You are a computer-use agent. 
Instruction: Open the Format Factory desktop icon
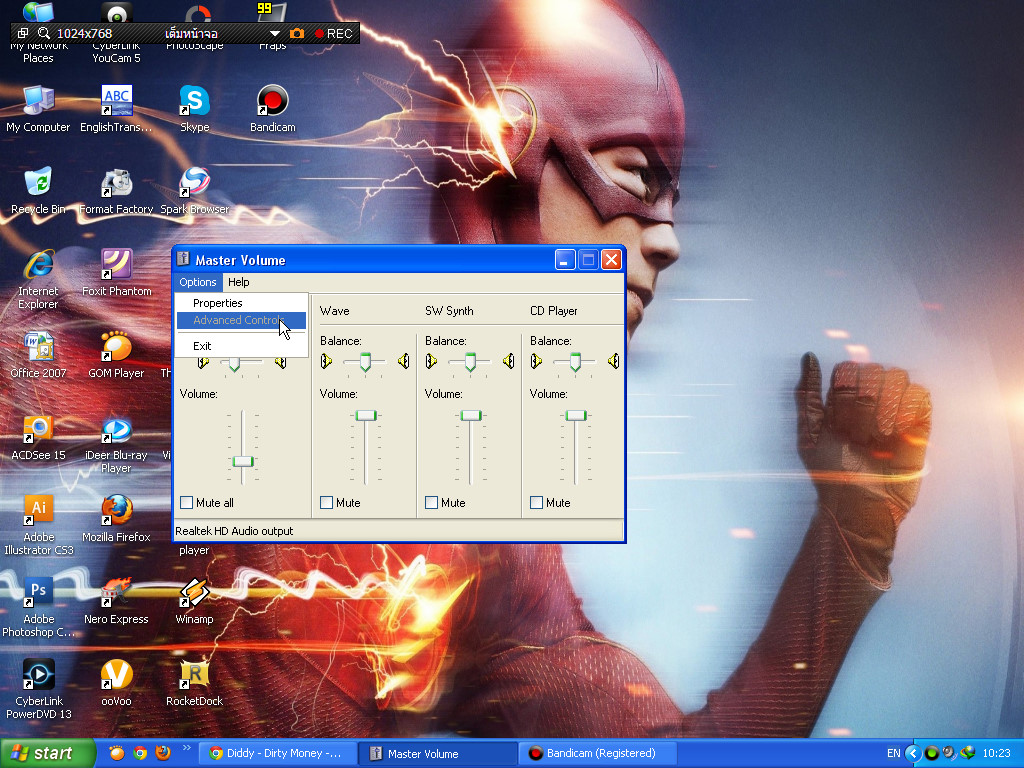point(116,184)
